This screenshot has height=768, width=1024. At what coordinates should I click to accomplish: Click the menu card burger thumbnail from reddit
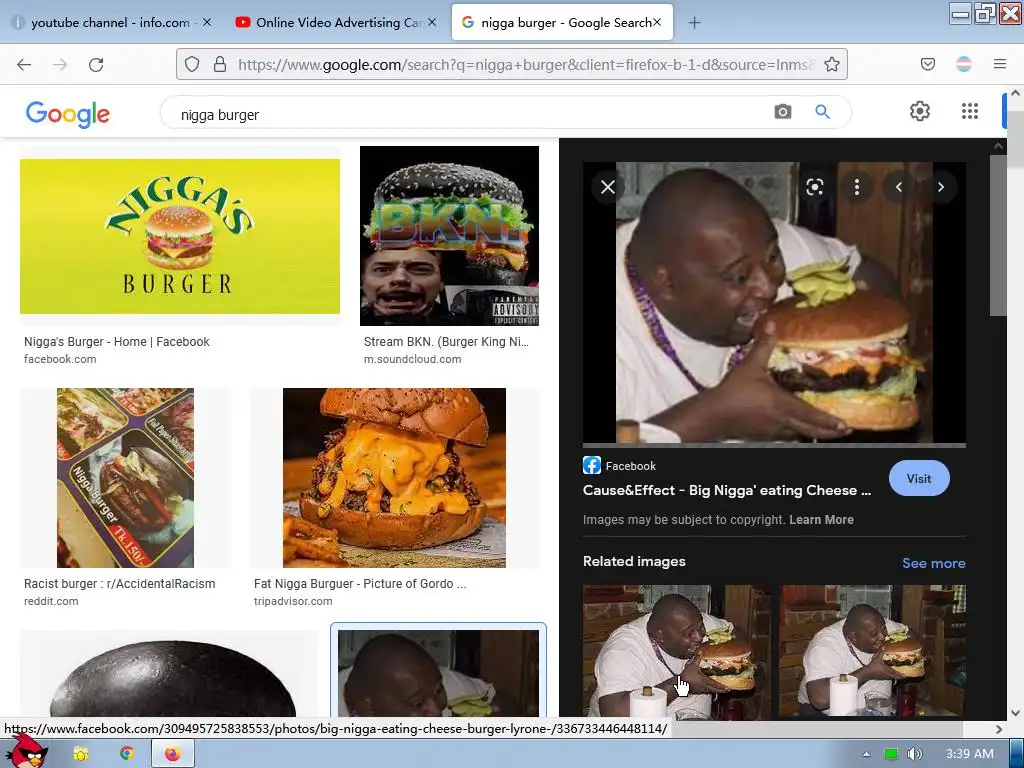point(125,478)
